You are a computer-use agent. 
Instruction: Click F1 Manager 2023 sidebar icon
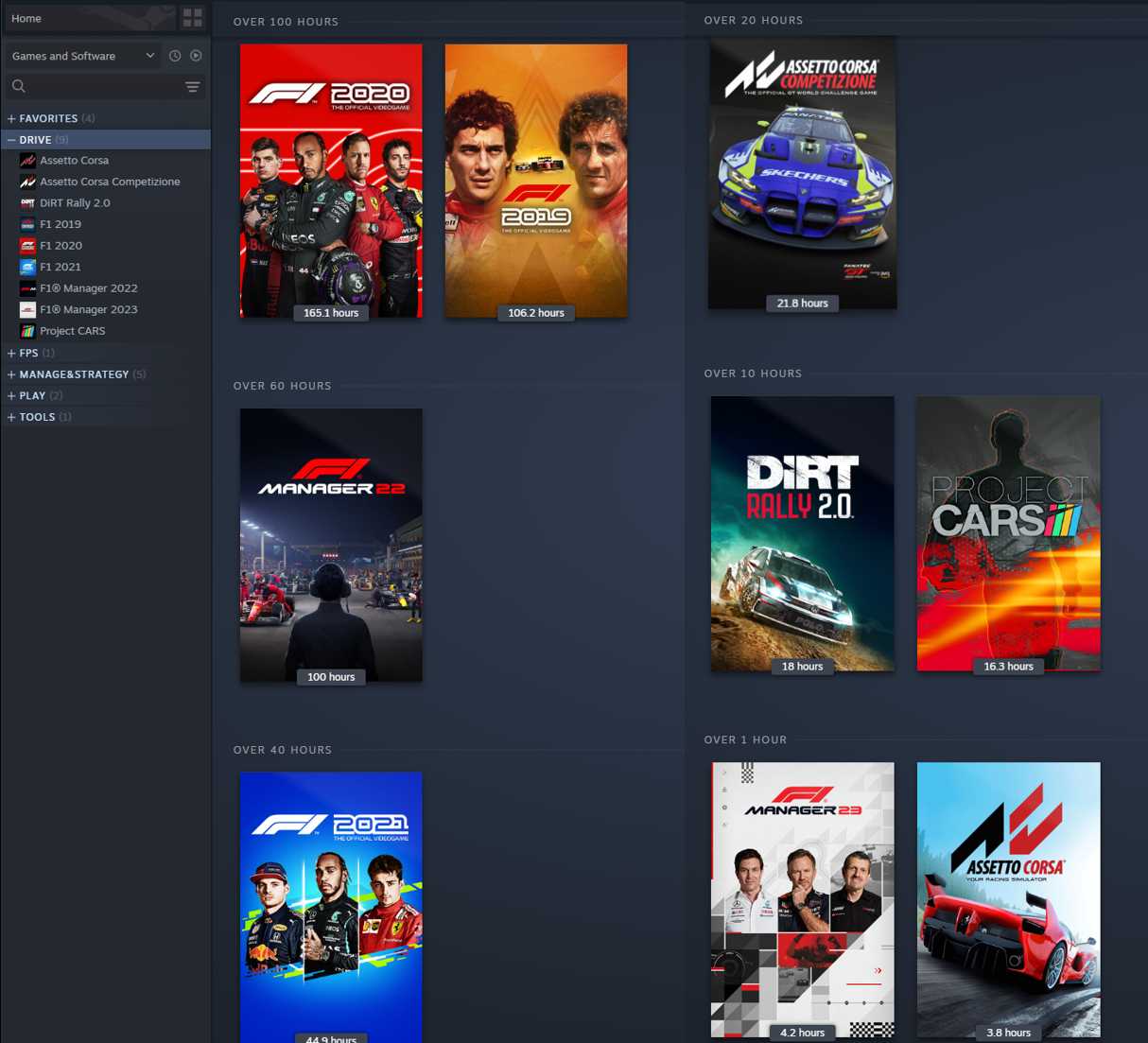pyautogui.click(x=28, y=309)
